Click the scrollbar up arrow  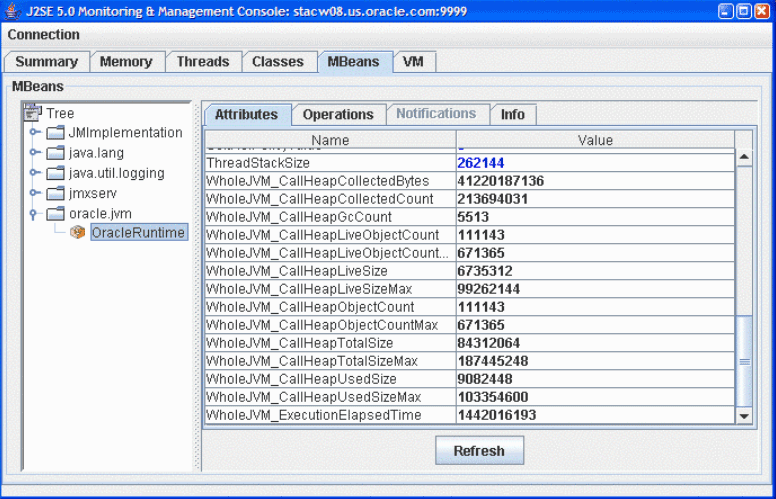(x=743, y=158)
